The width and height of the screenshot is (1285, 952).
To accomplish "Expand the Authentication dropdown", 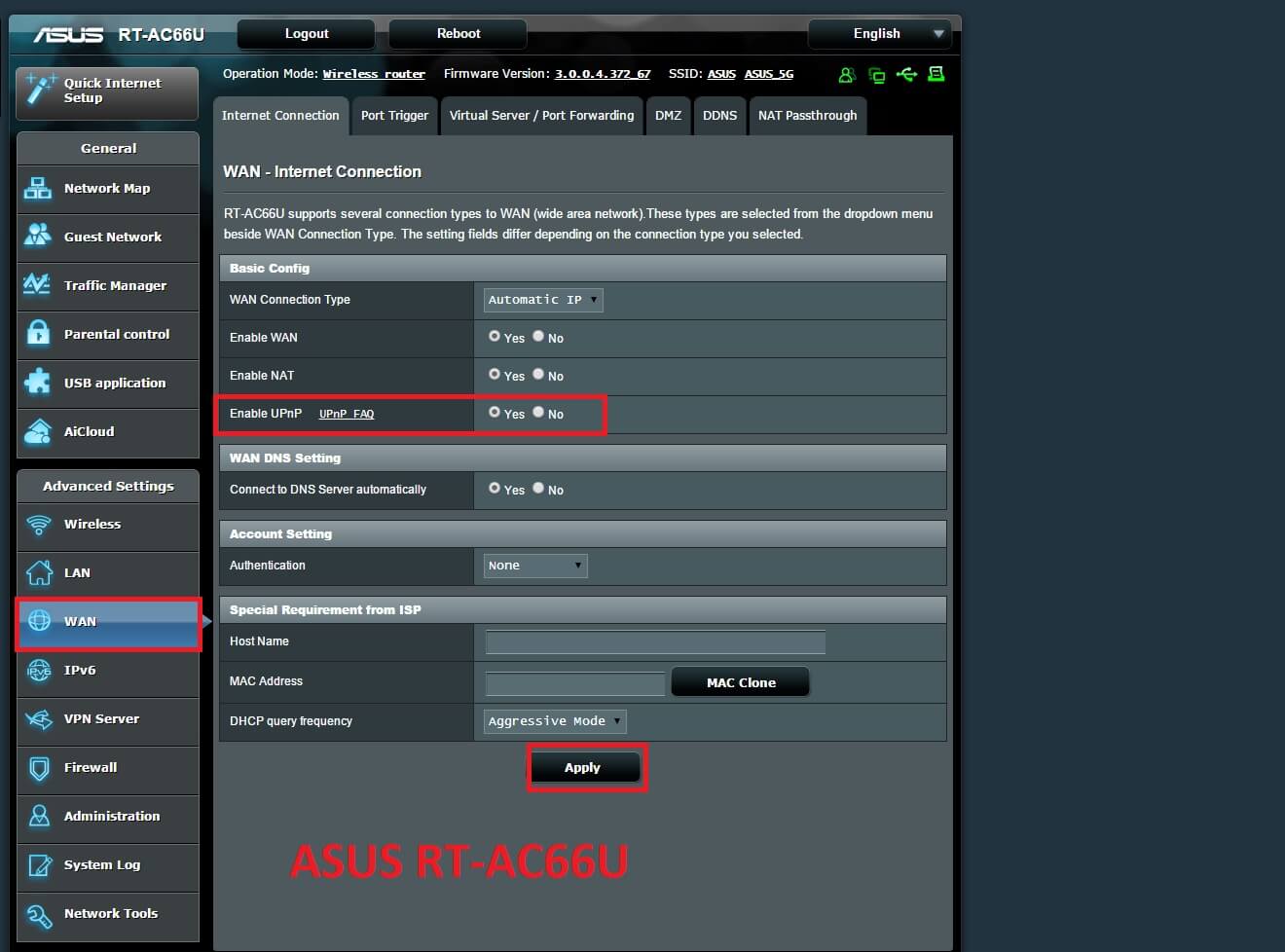I will [535, 566].
